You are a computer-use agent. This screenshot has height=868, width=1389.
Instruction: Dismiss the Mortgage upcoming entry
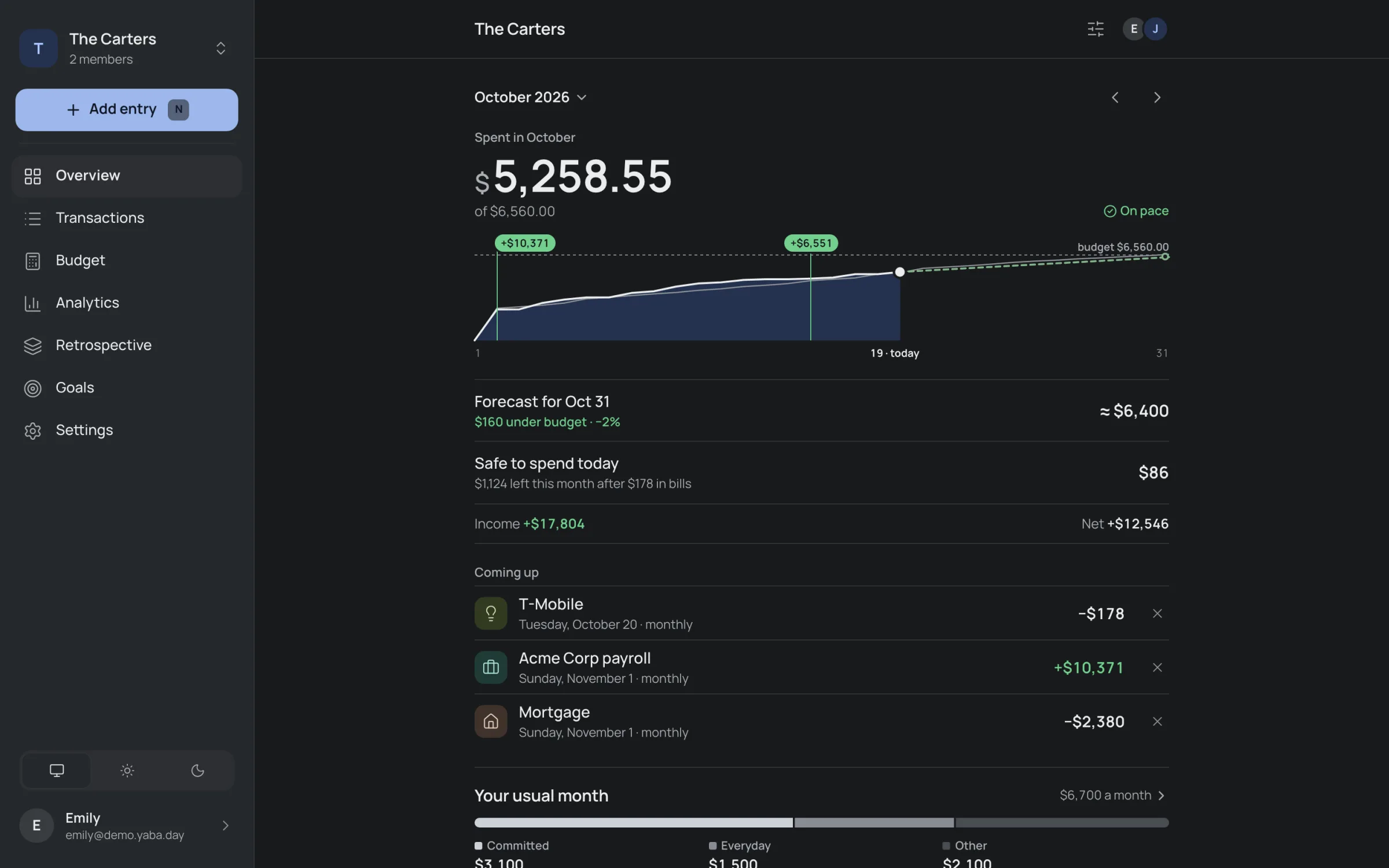click(1157, 722)
